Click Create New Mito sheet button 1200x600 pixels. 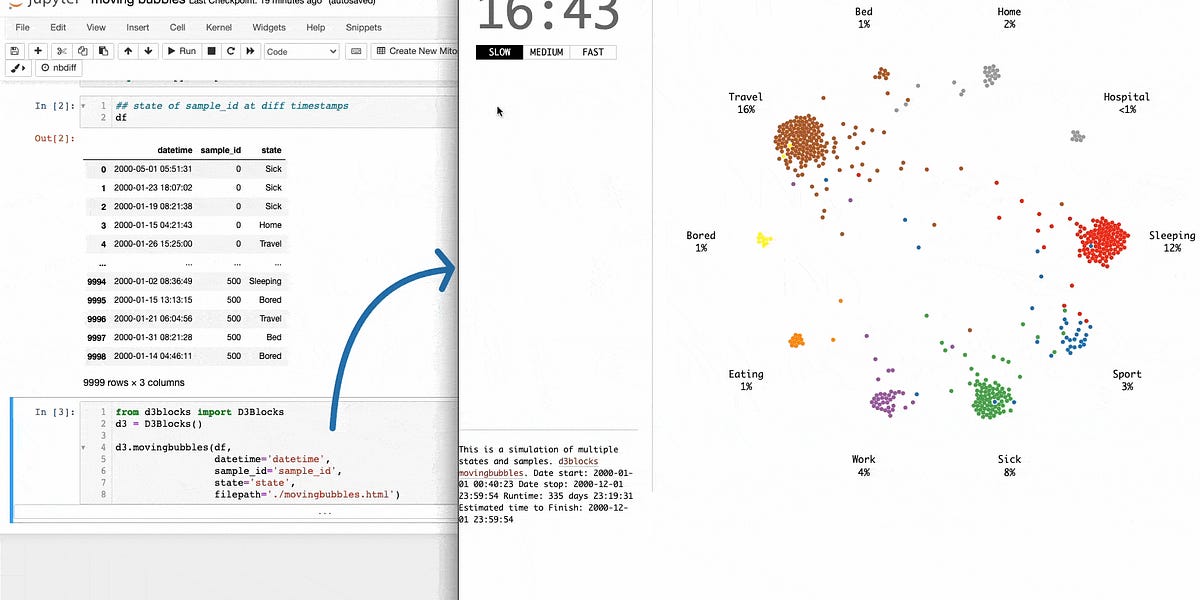(x=414, y=51)
